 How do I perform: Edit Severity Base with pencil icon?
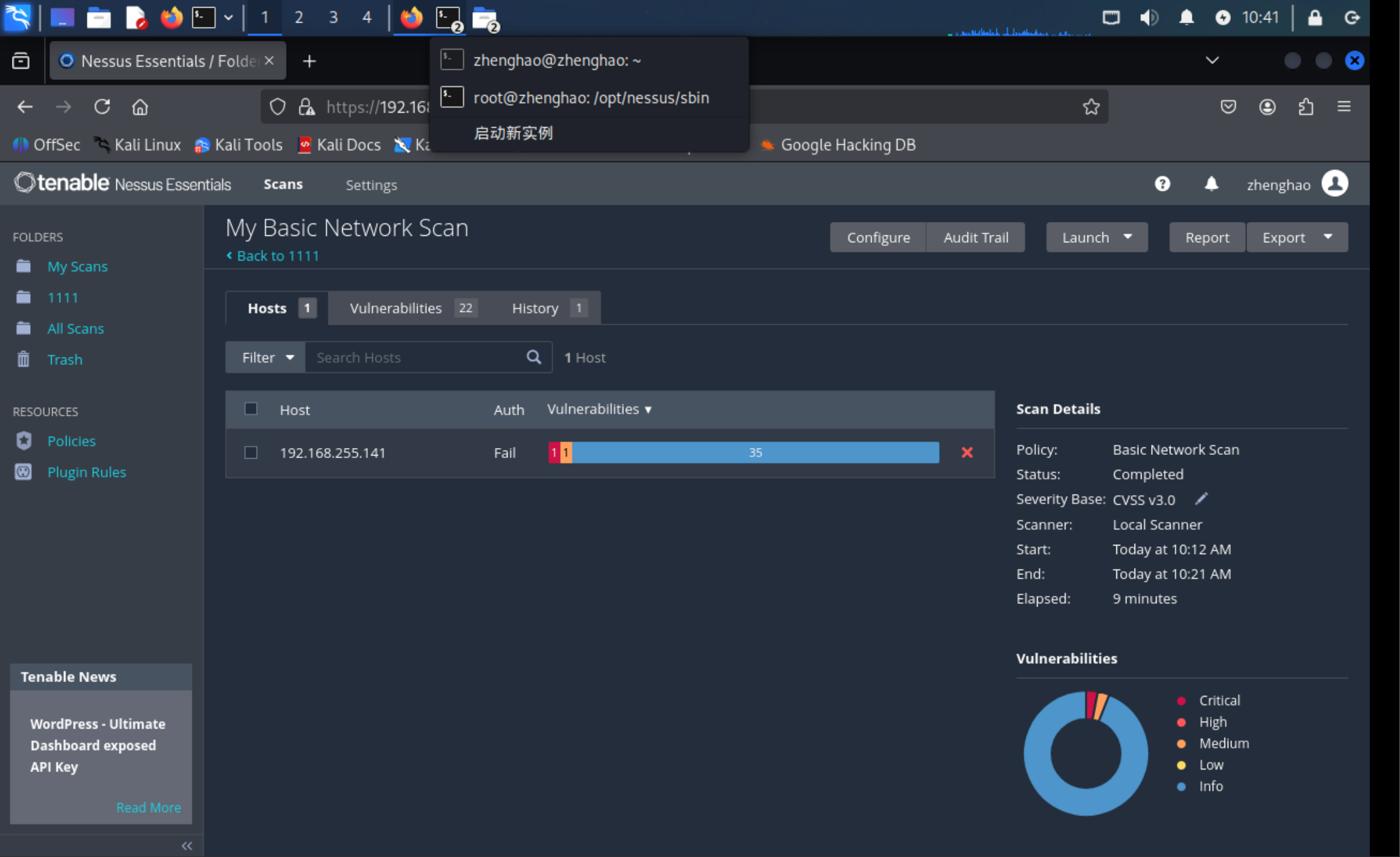[1201, 499]
